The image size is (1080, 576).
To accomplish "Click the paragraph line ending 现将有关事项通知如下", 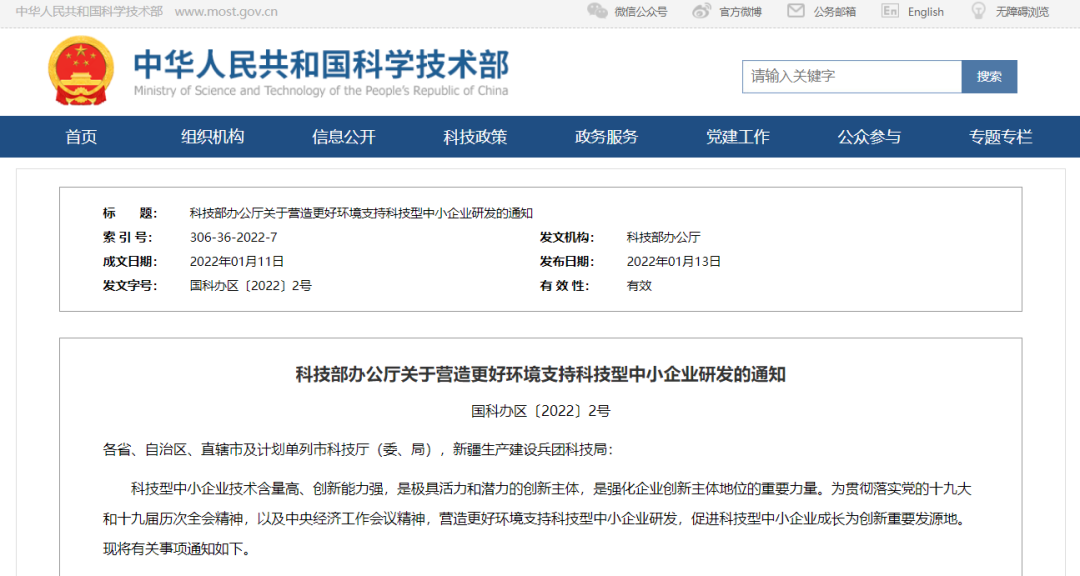I will (177, 549).
